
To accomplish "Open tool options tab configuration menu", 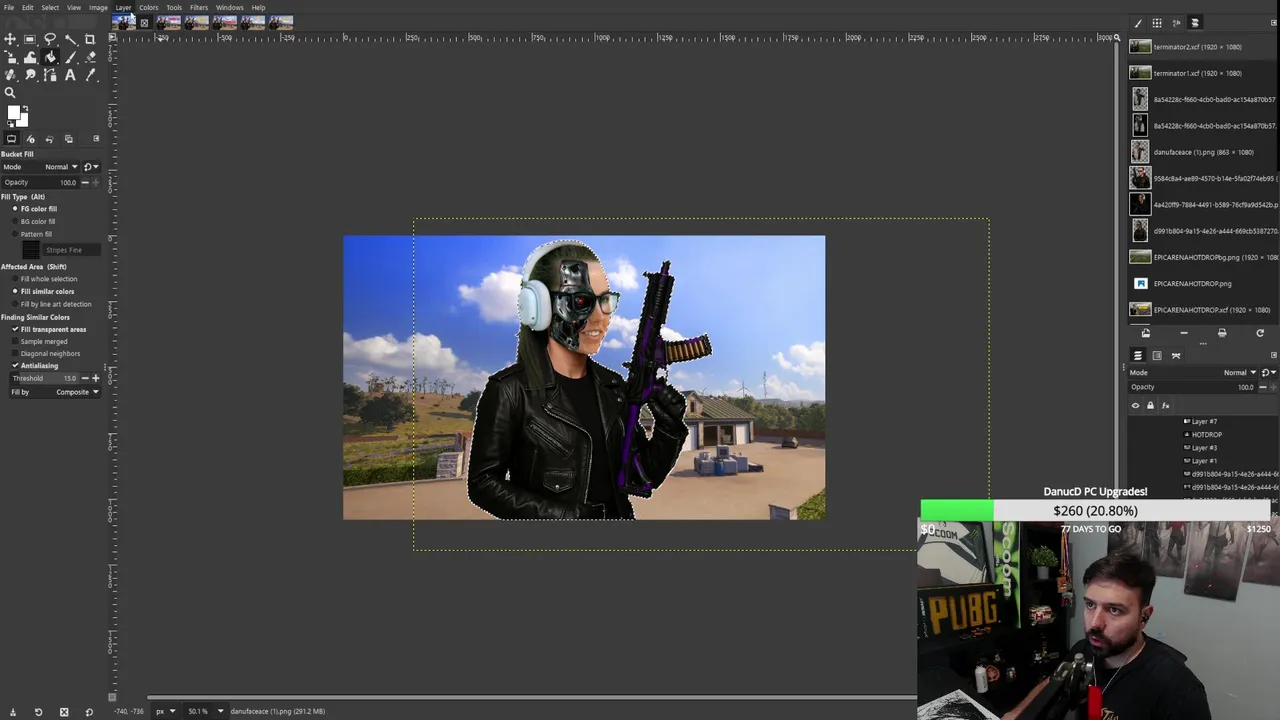I will click(x=96, y=139).
